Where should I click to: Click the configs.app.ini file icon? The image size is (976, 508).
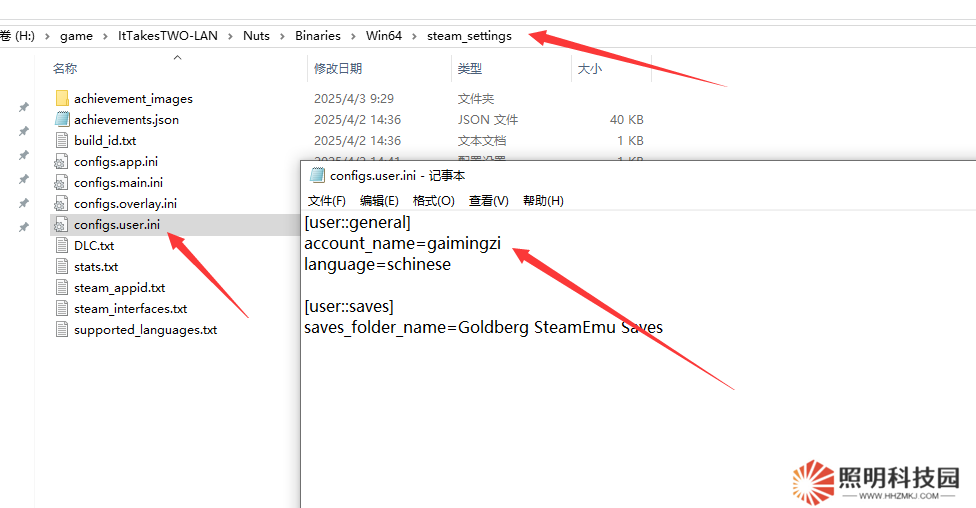click(62, 161)
